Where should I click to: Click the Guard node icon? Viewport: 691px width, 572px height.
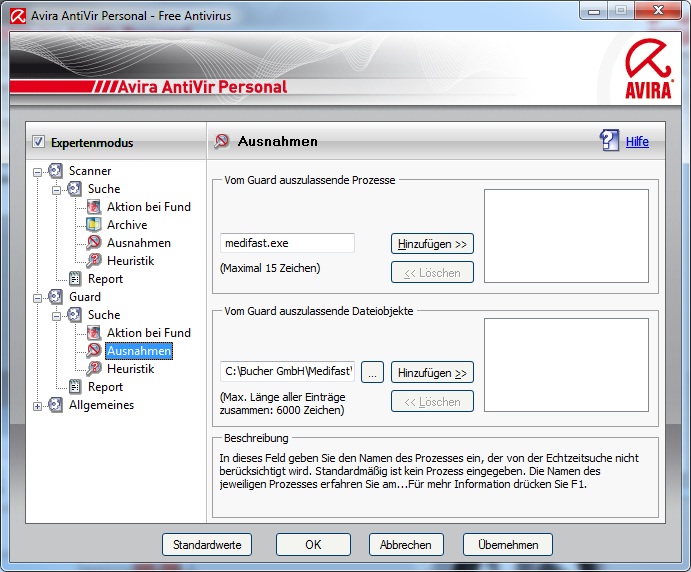coord(56,297)
